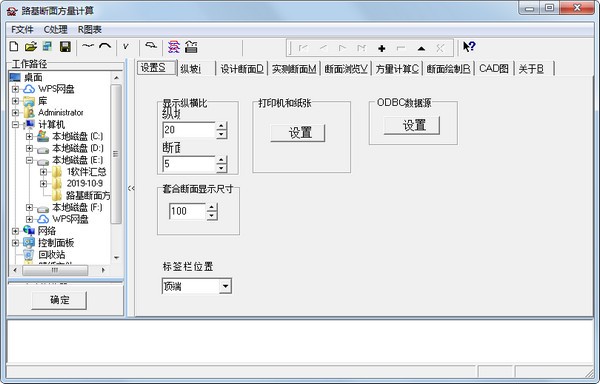Click the first record navigator arrow
The width and height of the screenshot is (600, 384).
click(x=303, y=48)
